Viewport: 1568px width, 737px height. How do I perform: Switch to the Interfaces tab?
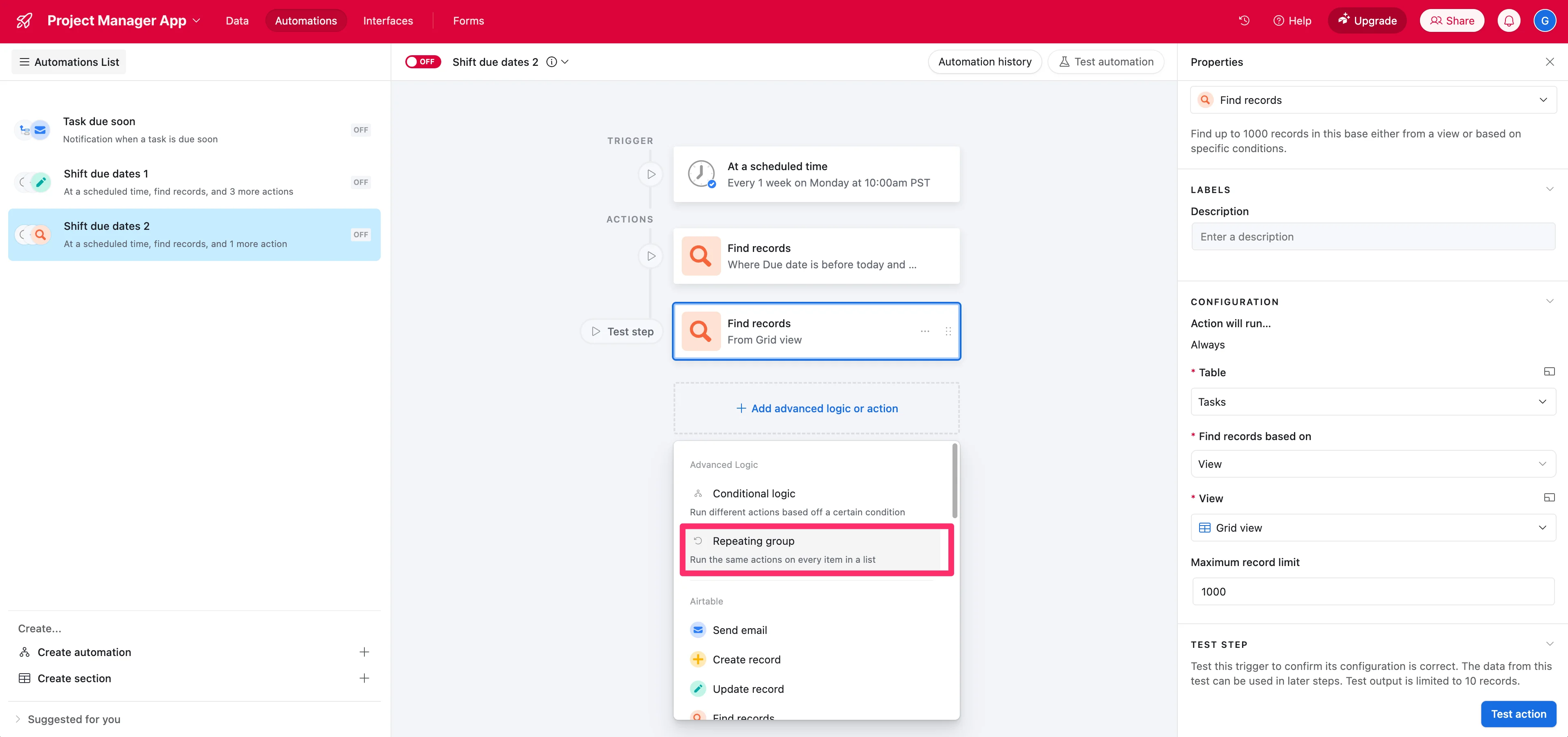(388, 21)
